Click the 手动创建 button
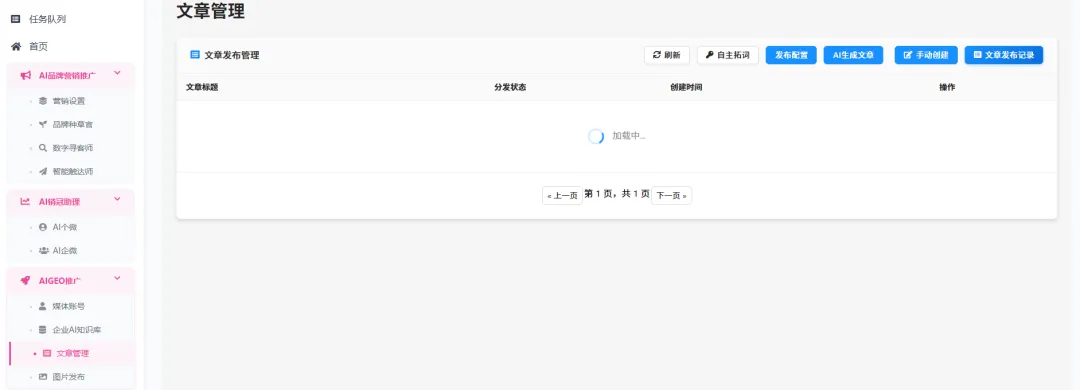 [926, 55]
